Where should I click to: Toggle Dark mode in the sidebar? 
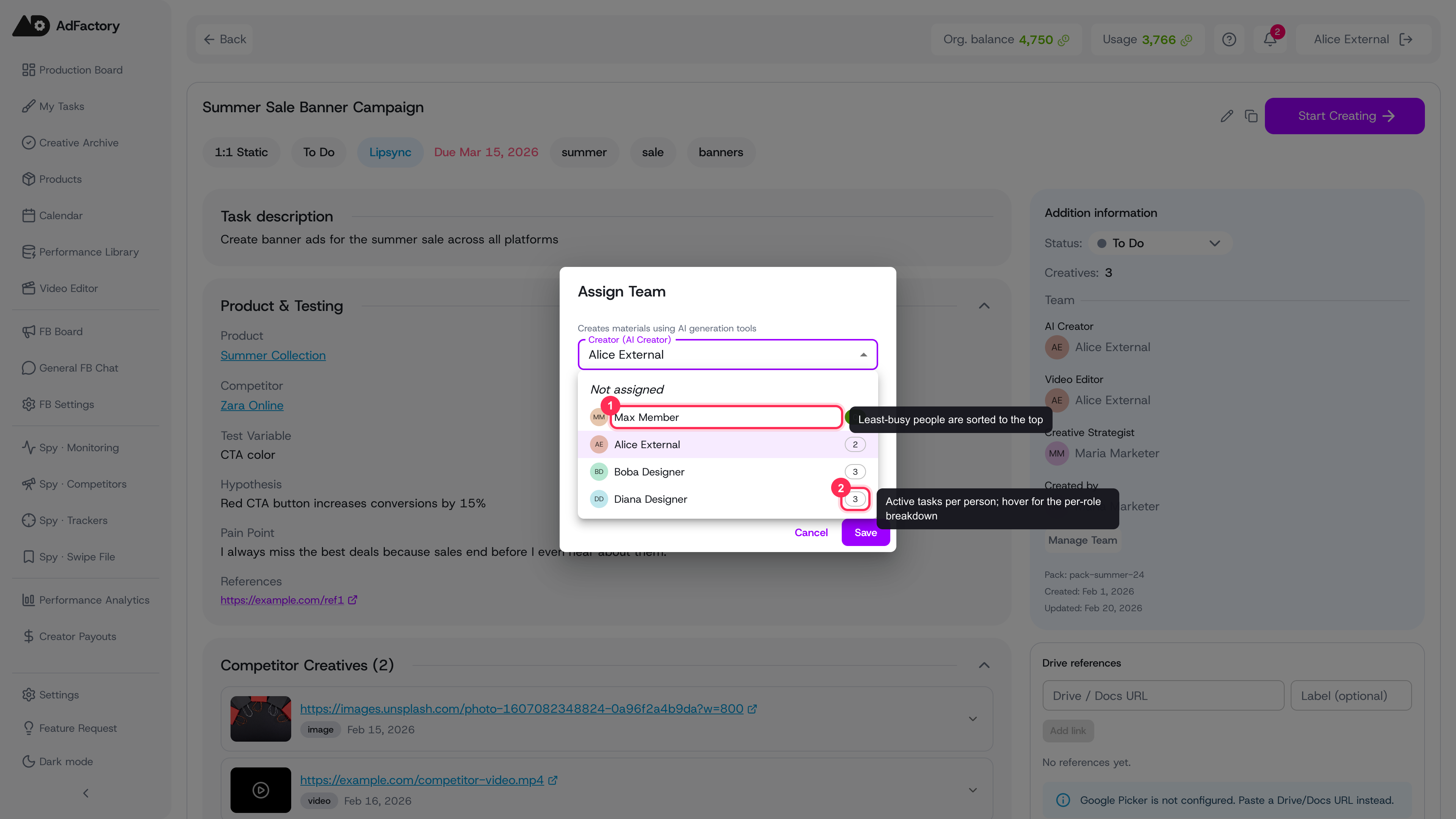coord(58,761)
